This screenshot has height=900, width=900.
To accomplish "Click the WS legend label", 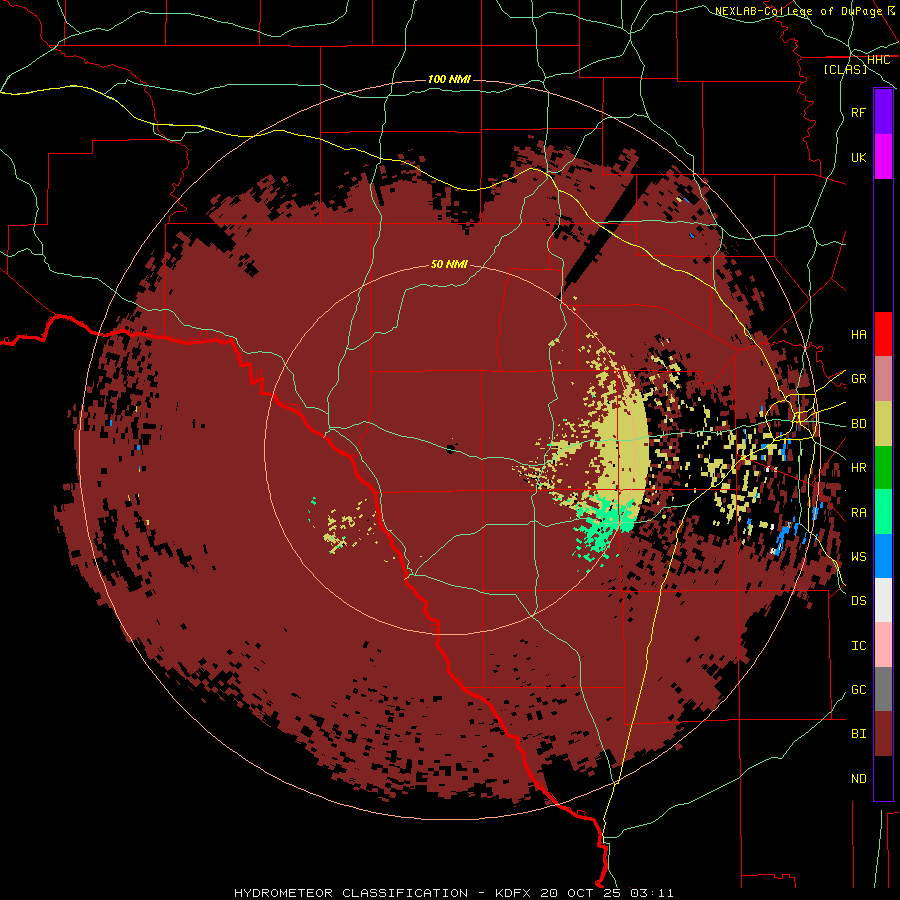I will tap(858, 557).
